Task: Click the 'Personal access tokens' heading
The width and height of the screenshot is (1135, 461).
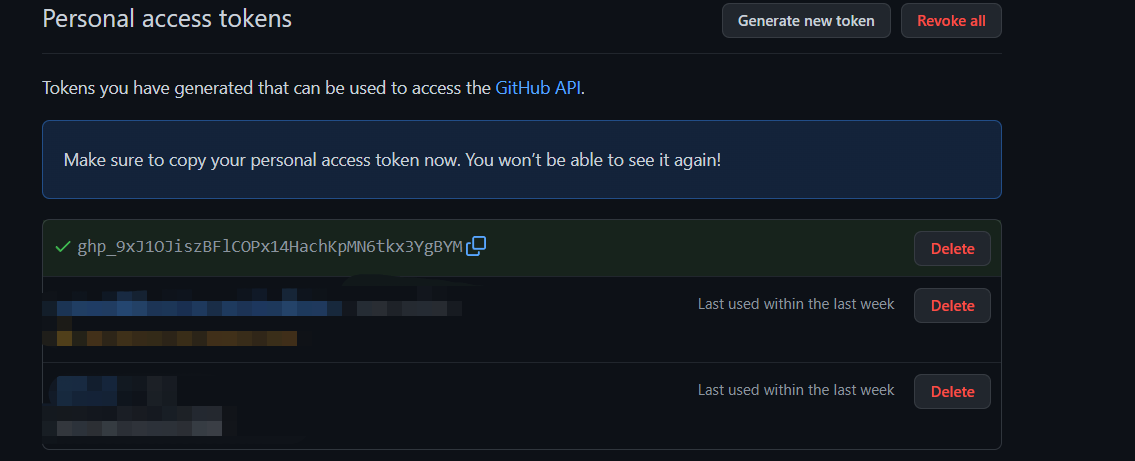Action: 167,19
